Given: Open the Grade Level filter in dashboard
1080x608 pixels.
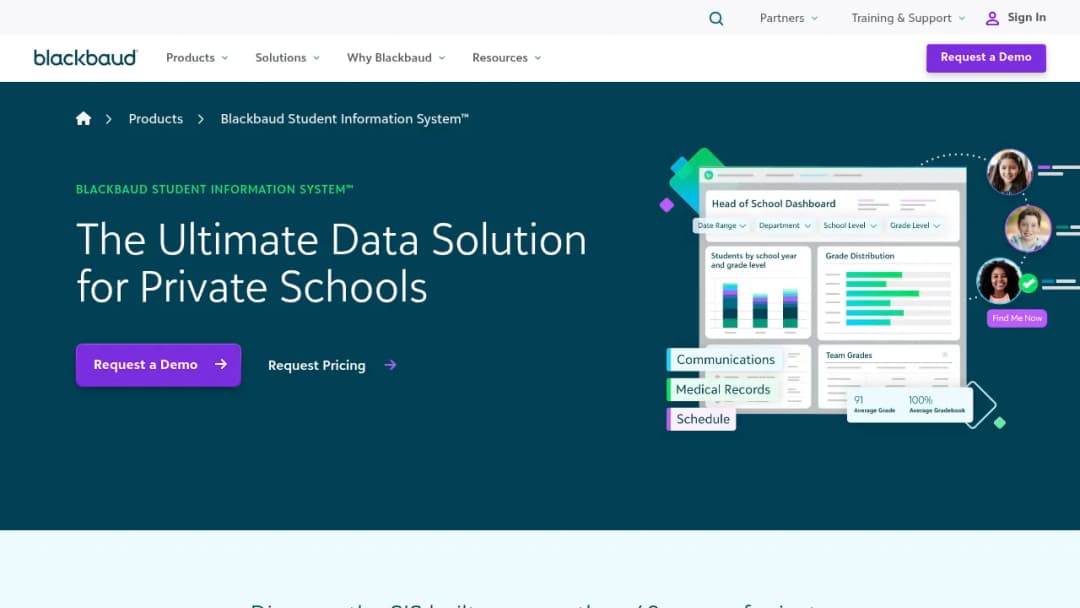Looking at the screenshot, I should (915, 226).
